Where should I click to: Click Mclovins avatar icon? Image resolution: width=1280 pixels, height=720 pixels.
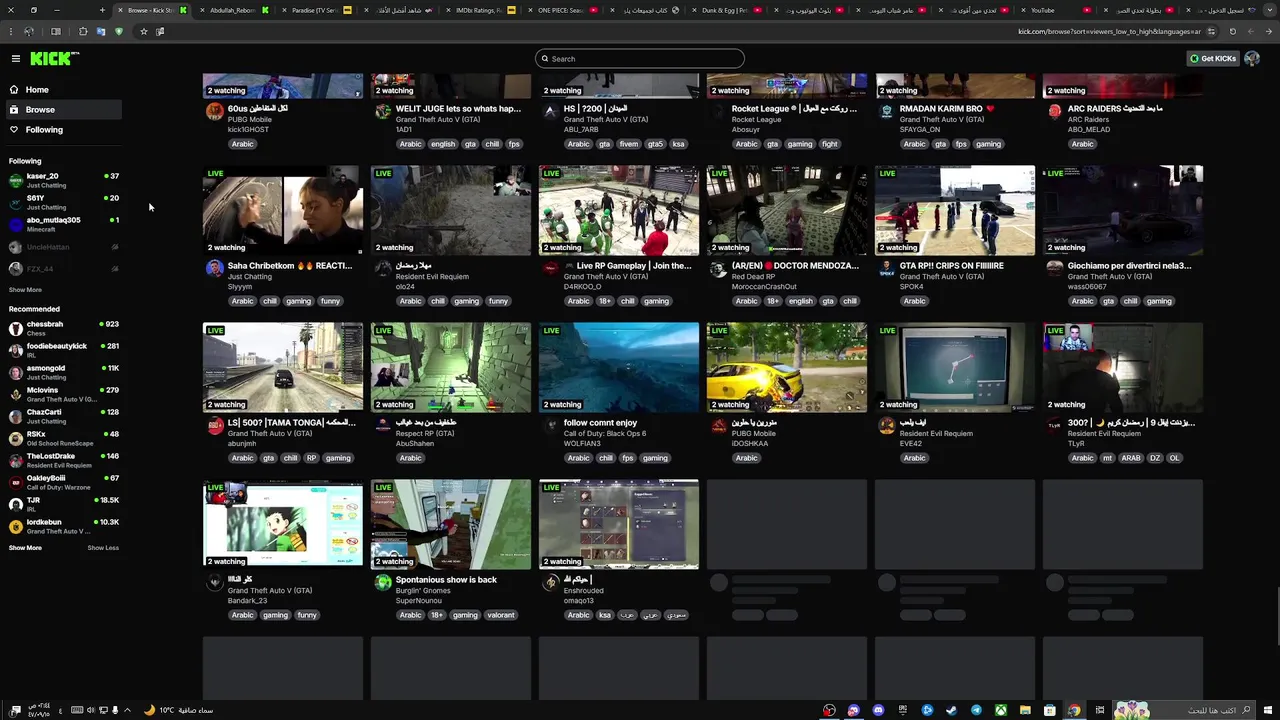pyautogui.click(x=15, y=394)
